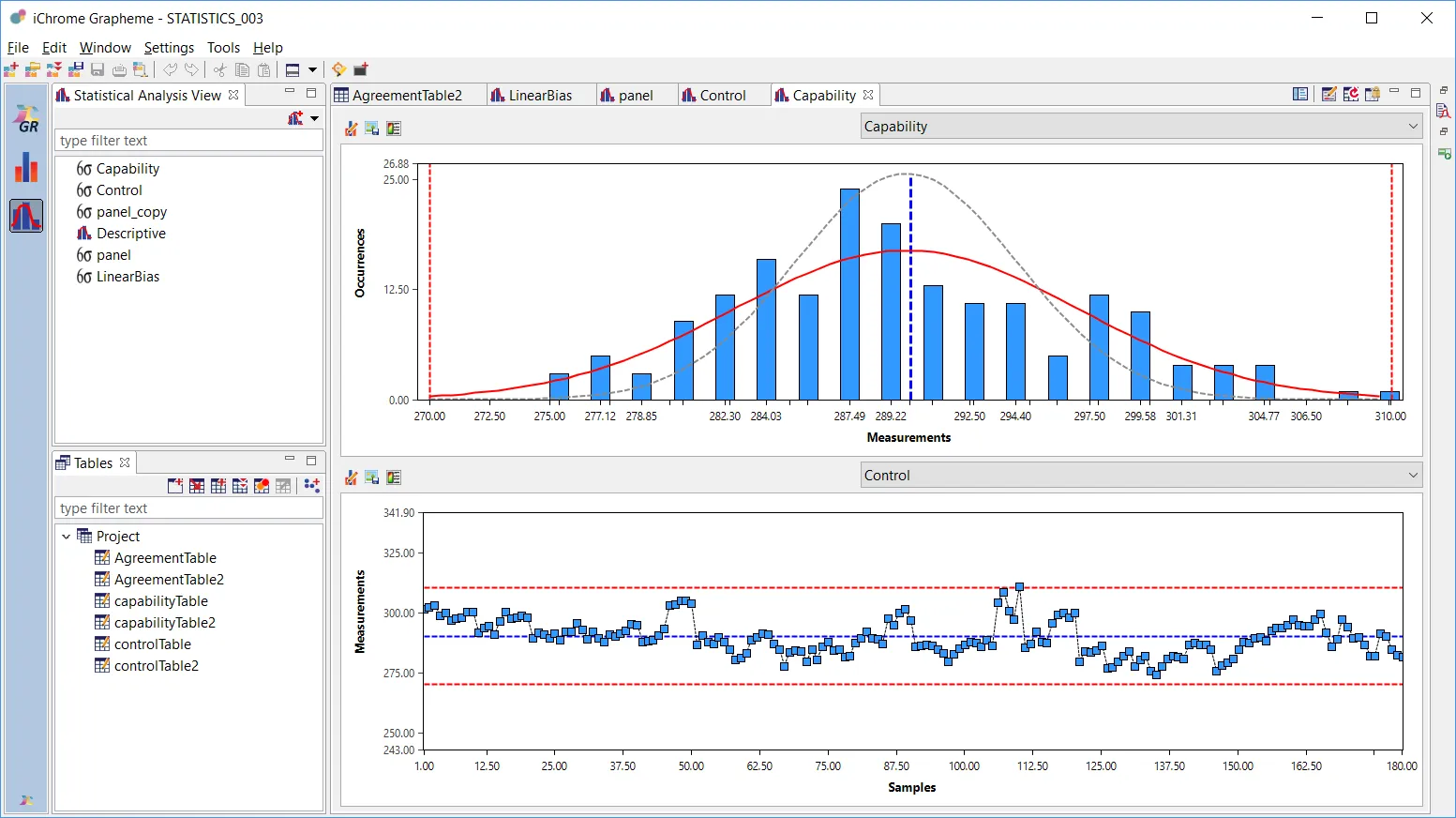Close the Capability tab
Viewport: 1456px width, 818px height.
(869, 95)
